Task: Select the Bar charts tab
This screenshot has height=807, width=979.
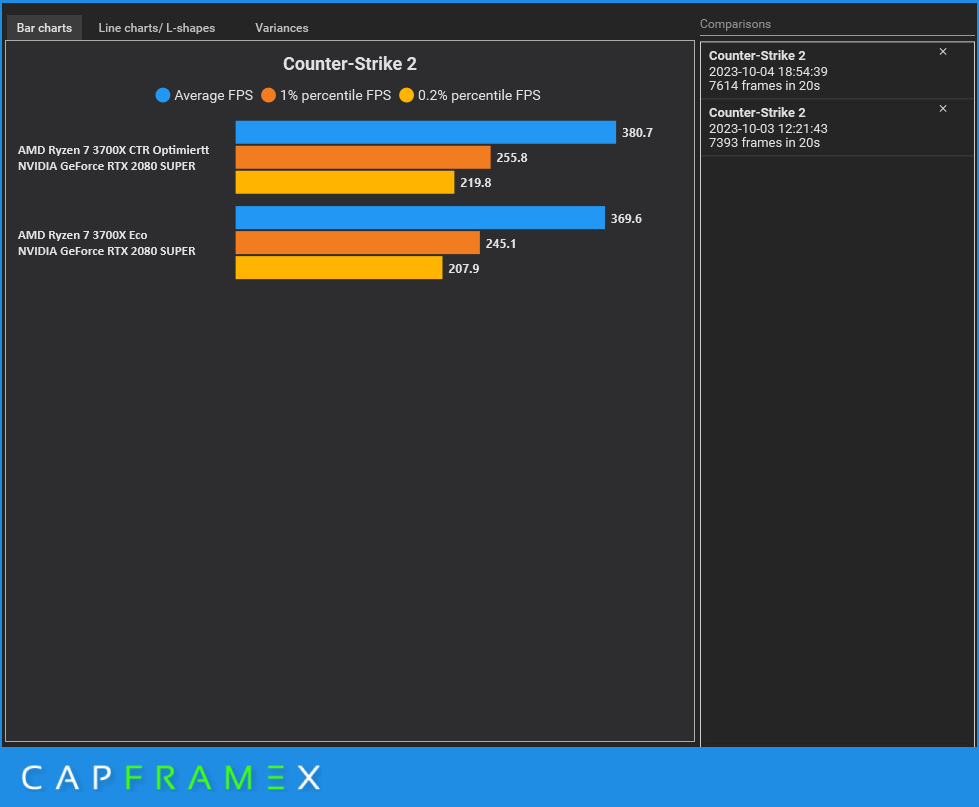Action: 43,27
